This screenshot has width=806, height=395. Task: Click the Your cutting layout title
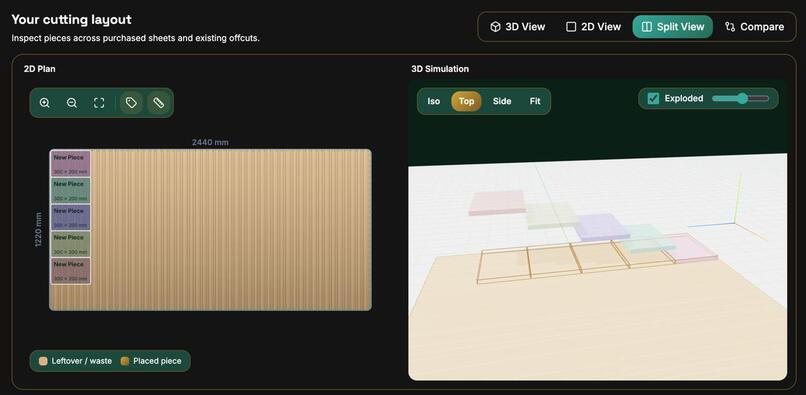click(71, 20)
